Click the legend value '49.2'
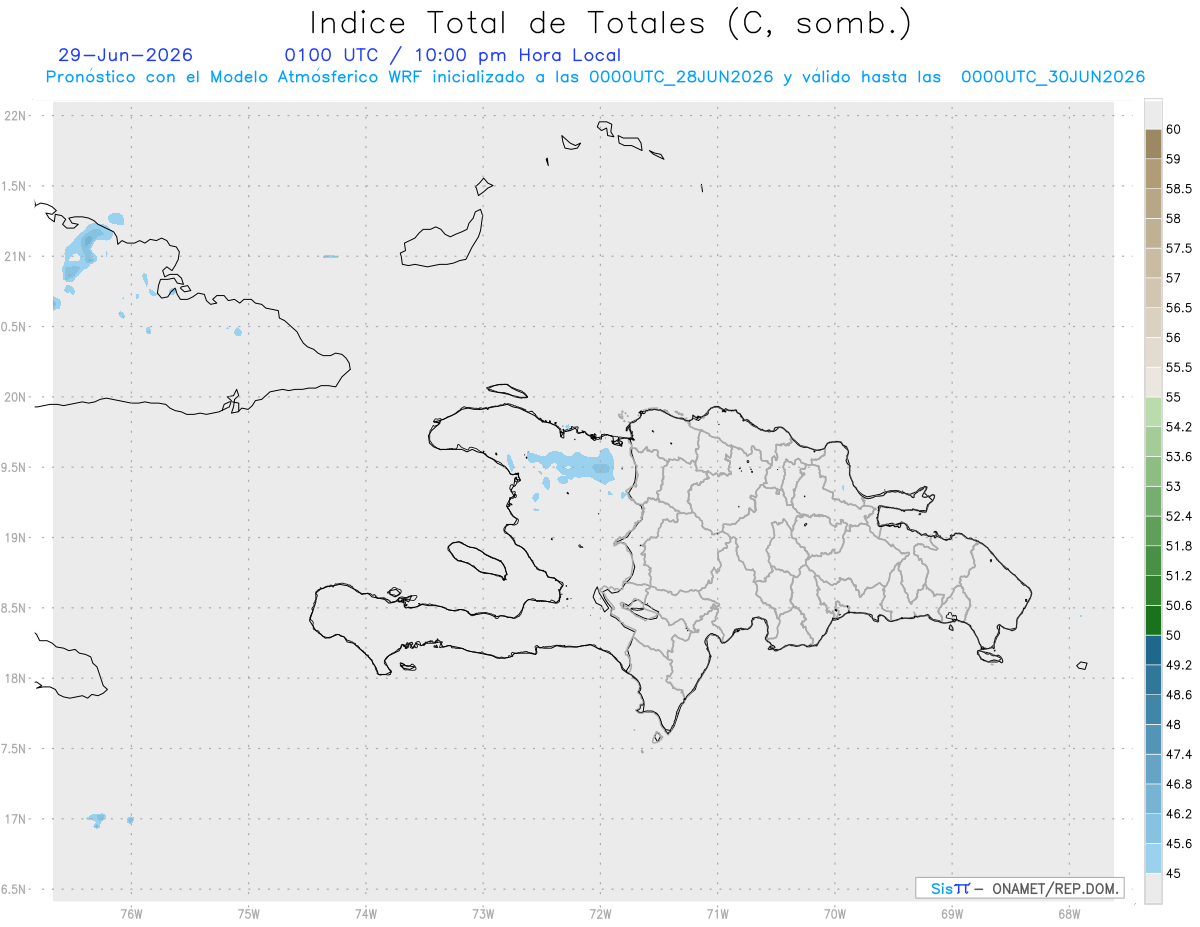The width and height of the screenshot is (1200, 927). (1178, 665)
